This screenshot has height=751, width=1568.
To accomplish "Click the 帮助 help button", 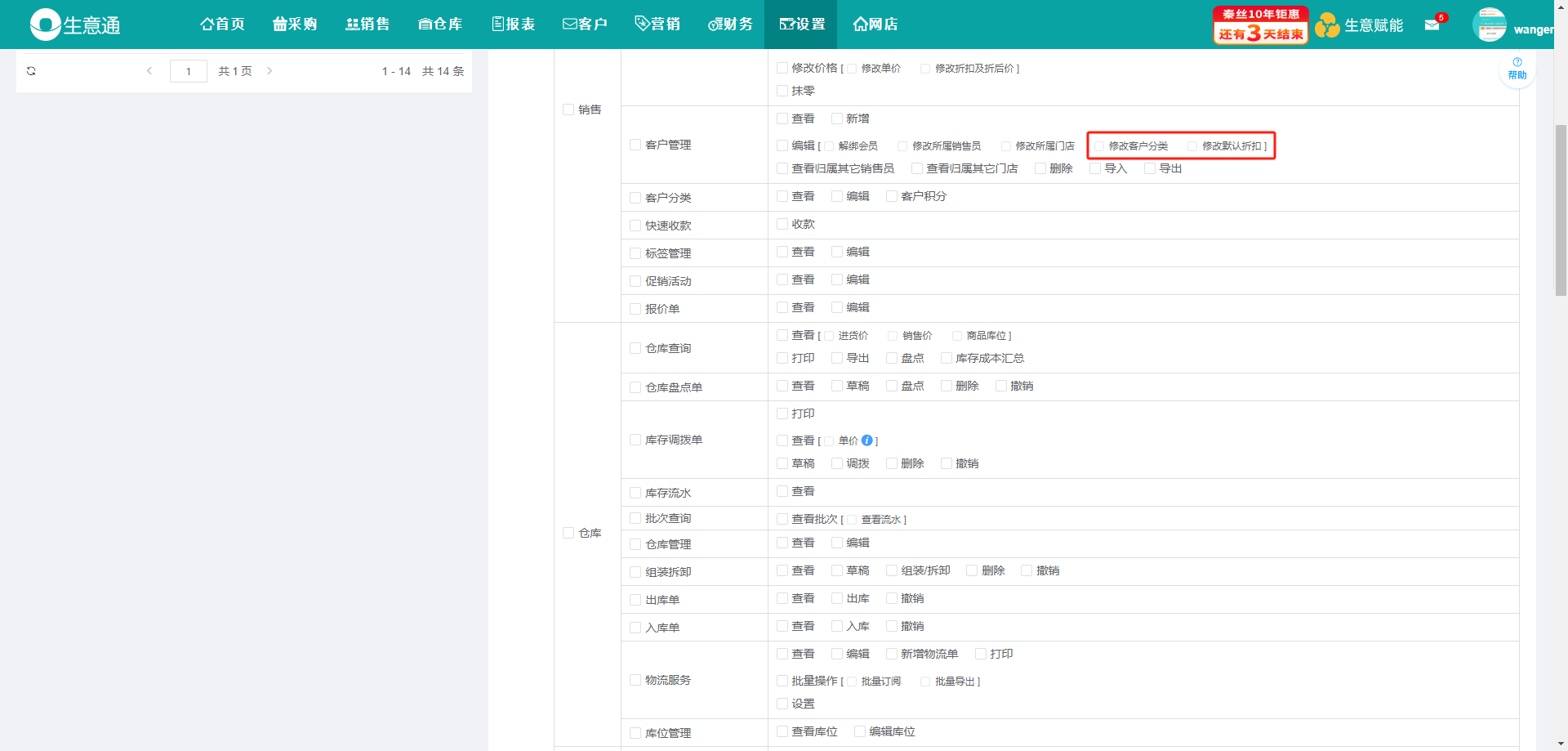I will pyautogui.click(x=1517, y=69).
